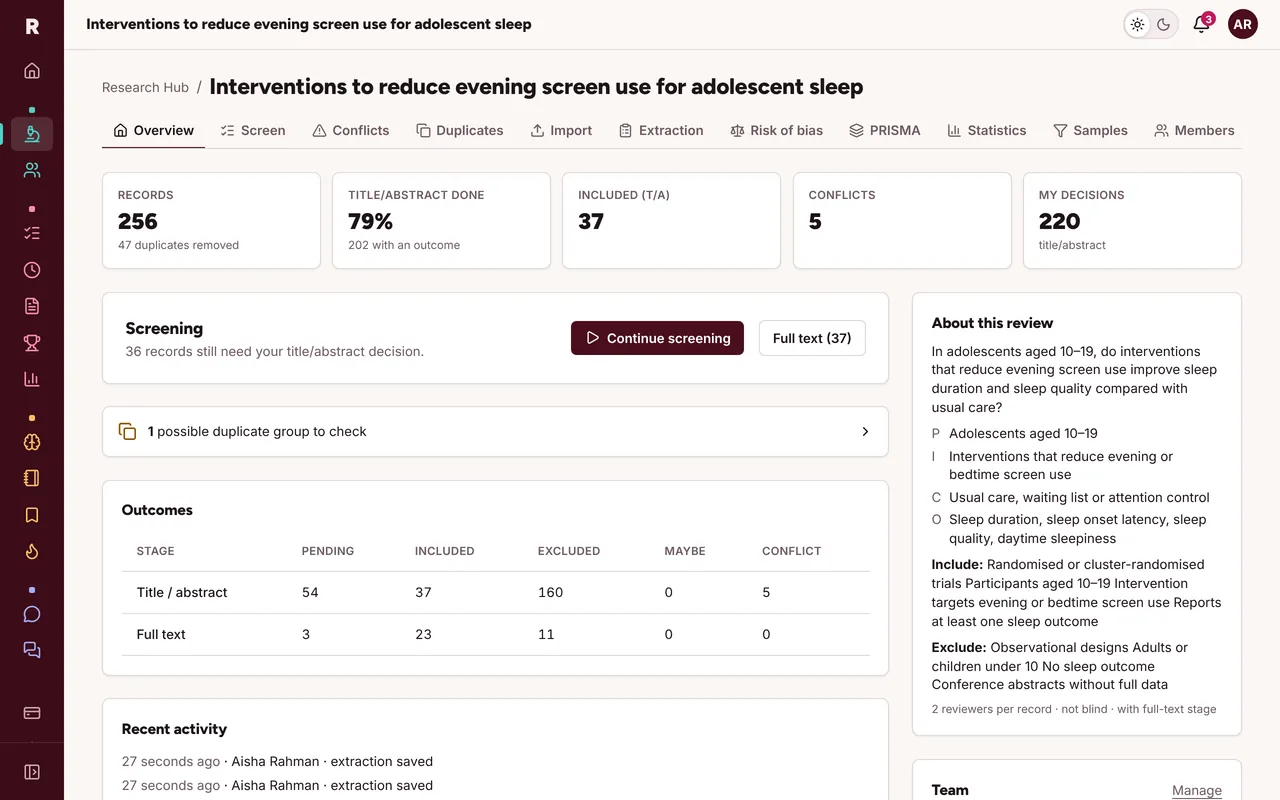Viewport: 1280px width, 800px height.
Task: Open the checklist icon in the sidebar
Action: (x=32, y=233)
